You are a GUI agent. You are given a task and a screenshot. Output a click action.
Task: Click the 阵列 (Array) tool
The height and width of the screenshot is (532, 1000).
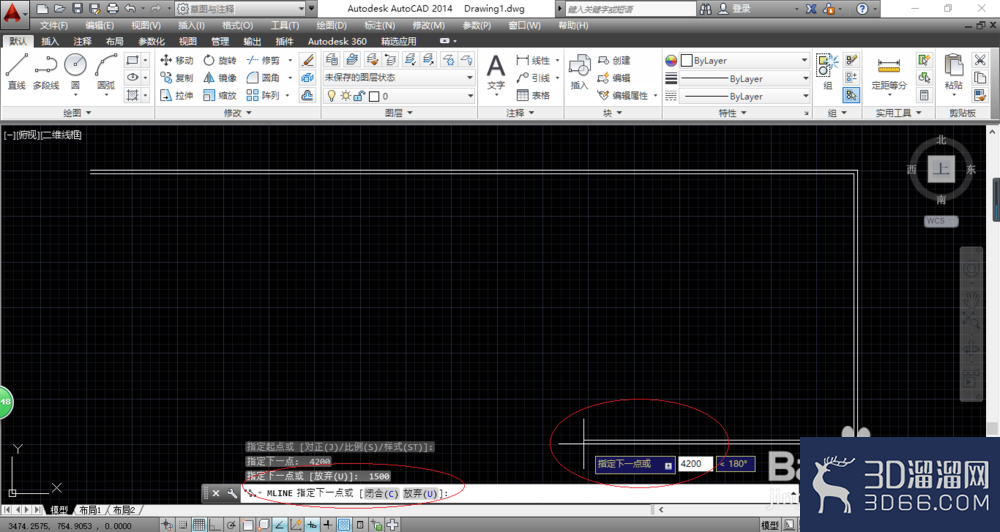coord(263,95)
